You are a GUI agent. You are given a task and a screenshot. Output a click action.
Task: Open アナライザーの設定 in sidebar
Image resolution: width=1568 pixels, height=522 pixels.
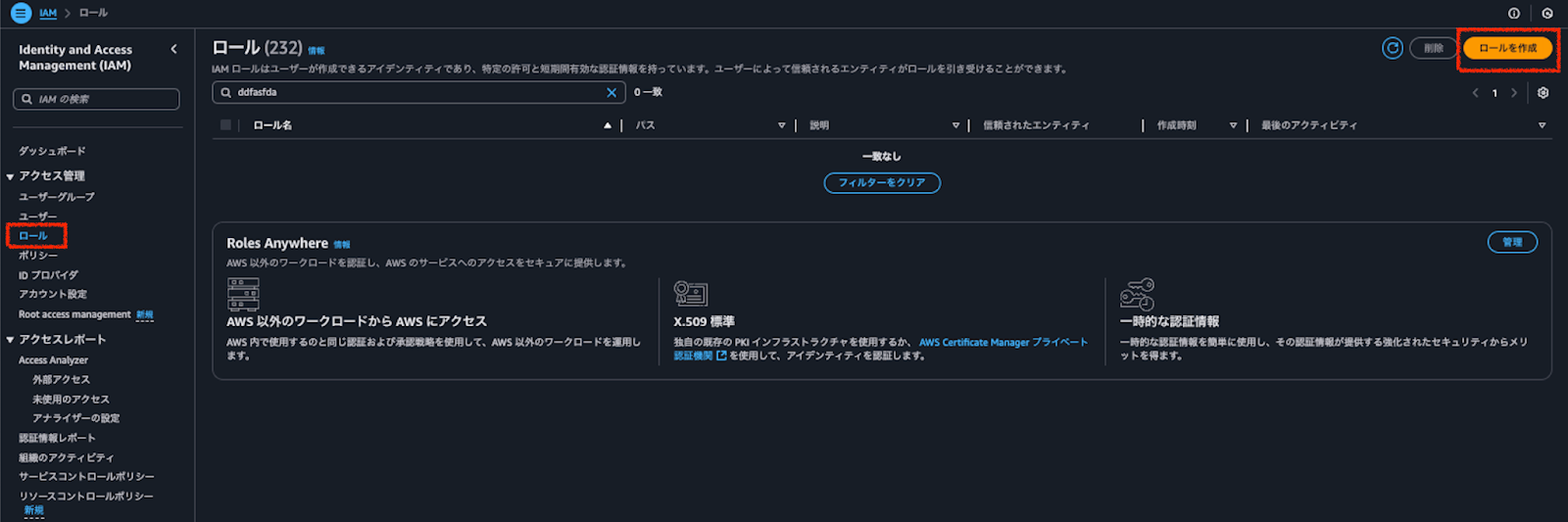pos(76,418)
